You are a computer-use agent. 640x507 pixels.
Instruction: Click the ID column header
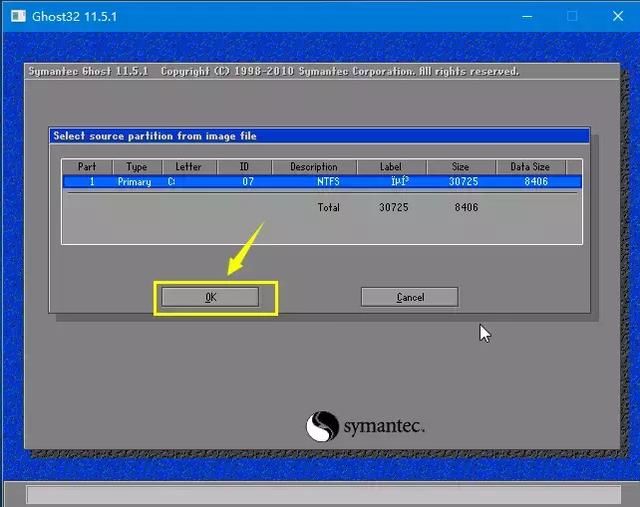(x=243, y=167)
